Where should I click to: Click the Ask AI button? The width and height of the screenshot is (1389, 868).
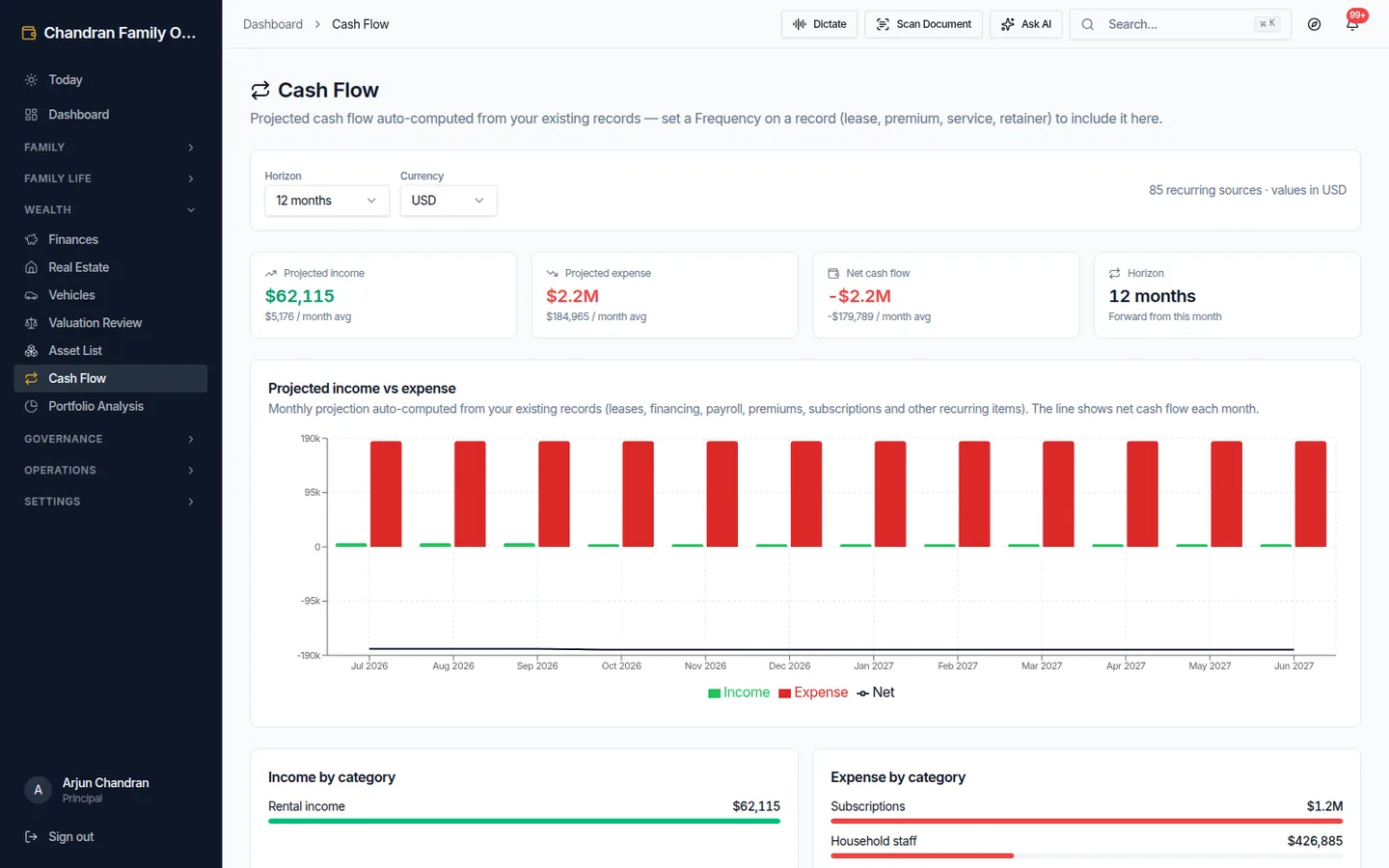[1025, 24]
